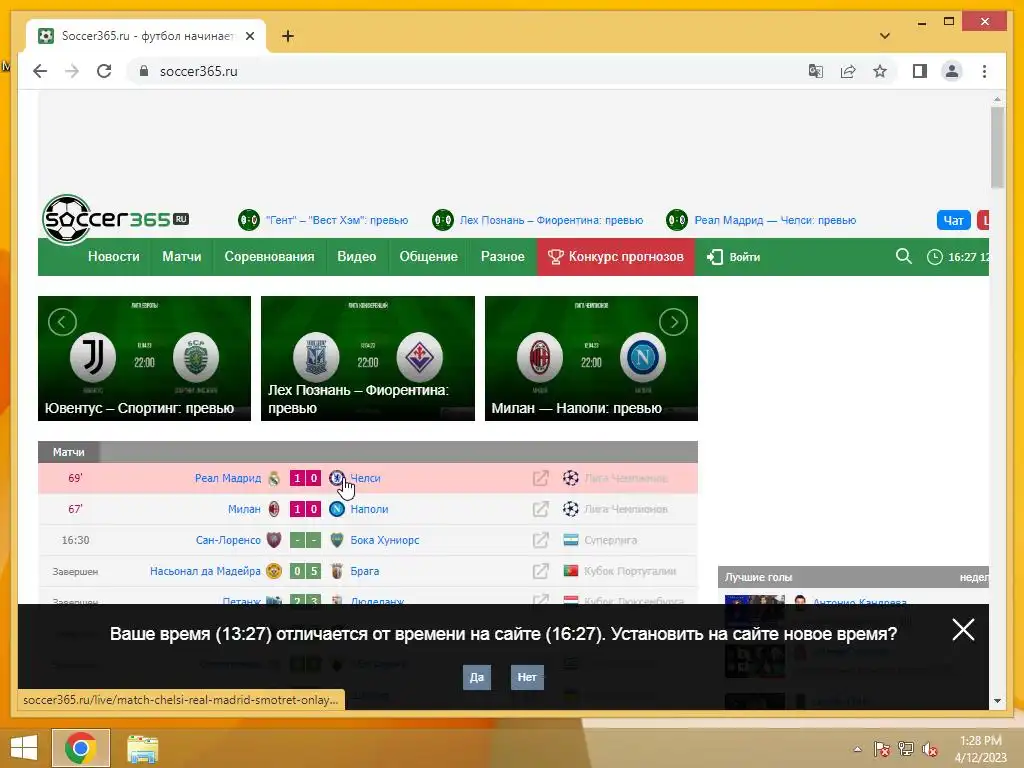The image size is (1024, 768).
Task: Click the Chrome icon in taskbar
Action: pyautogui.click(x=81, y=748)
